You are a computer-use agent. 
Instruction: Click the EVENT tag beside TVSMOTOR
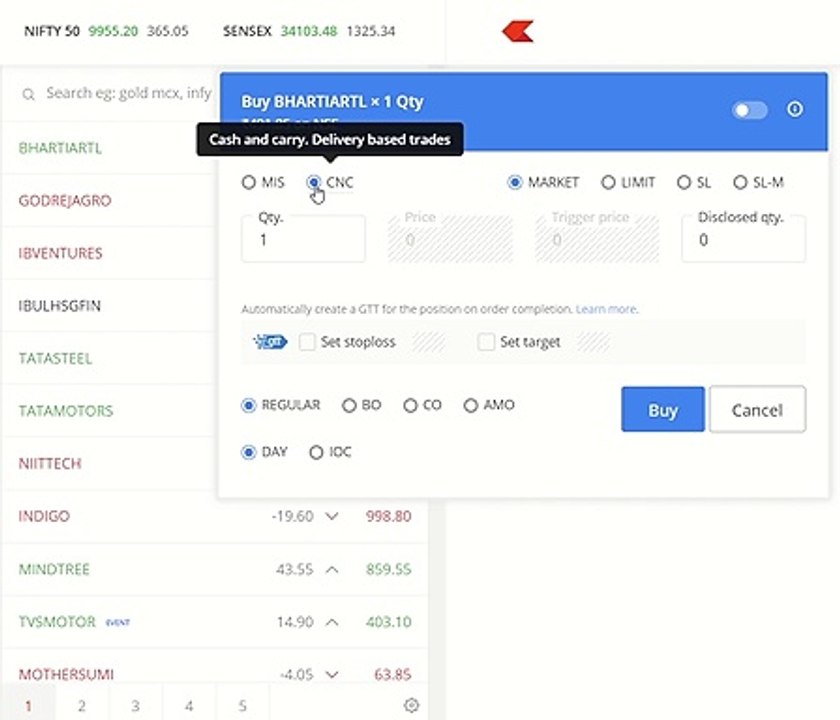[118, 622]
